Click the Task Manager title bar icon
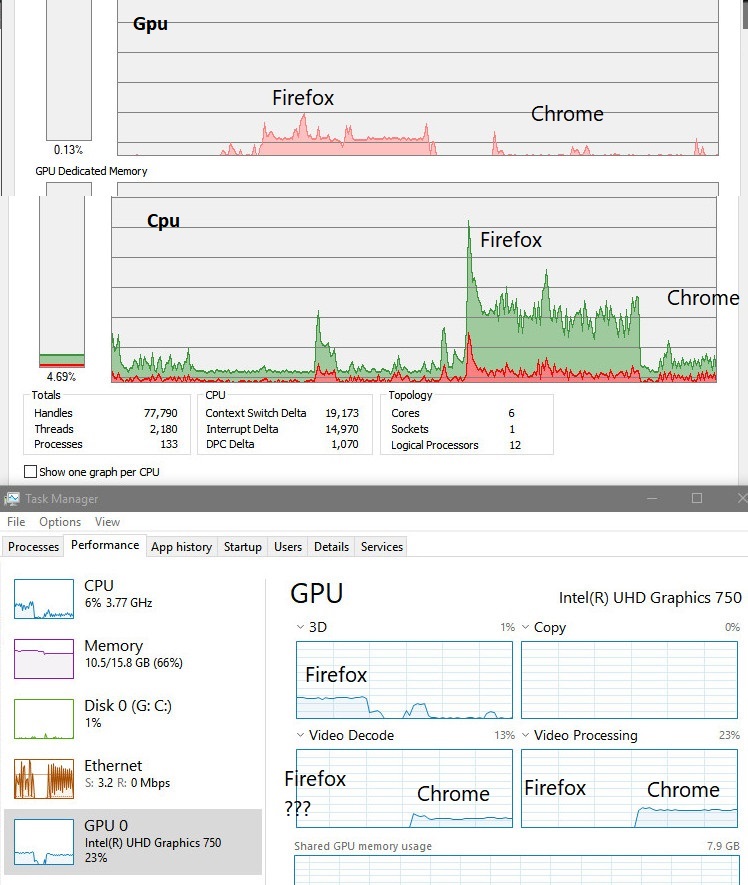 tap(12, 499)
